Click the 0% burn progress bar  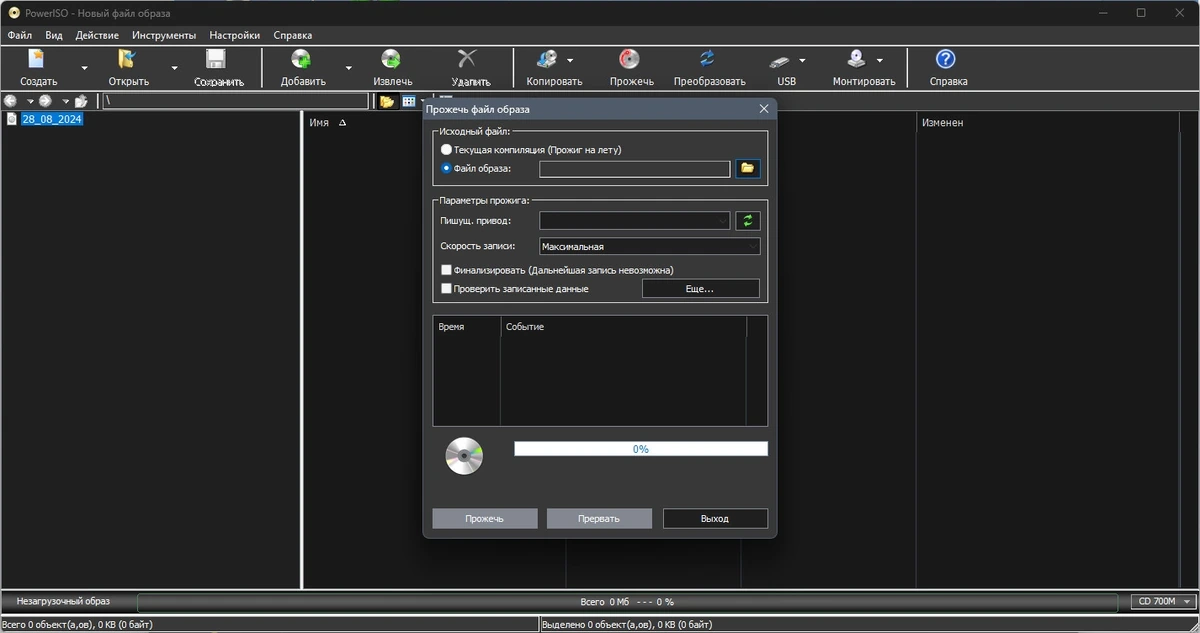point(641,449)
